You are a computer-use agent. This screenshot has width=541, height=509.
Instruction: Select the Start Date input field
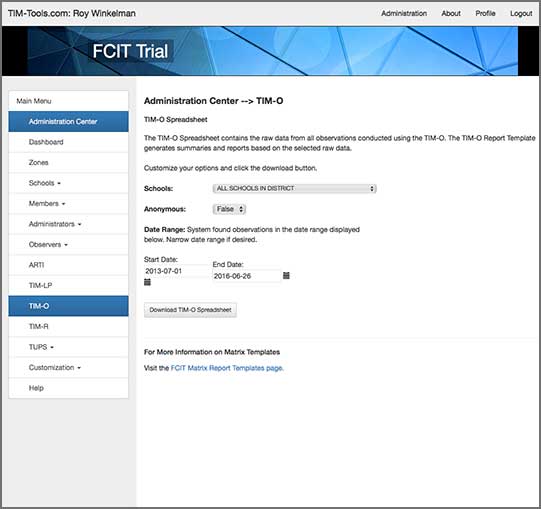point(177,271)
